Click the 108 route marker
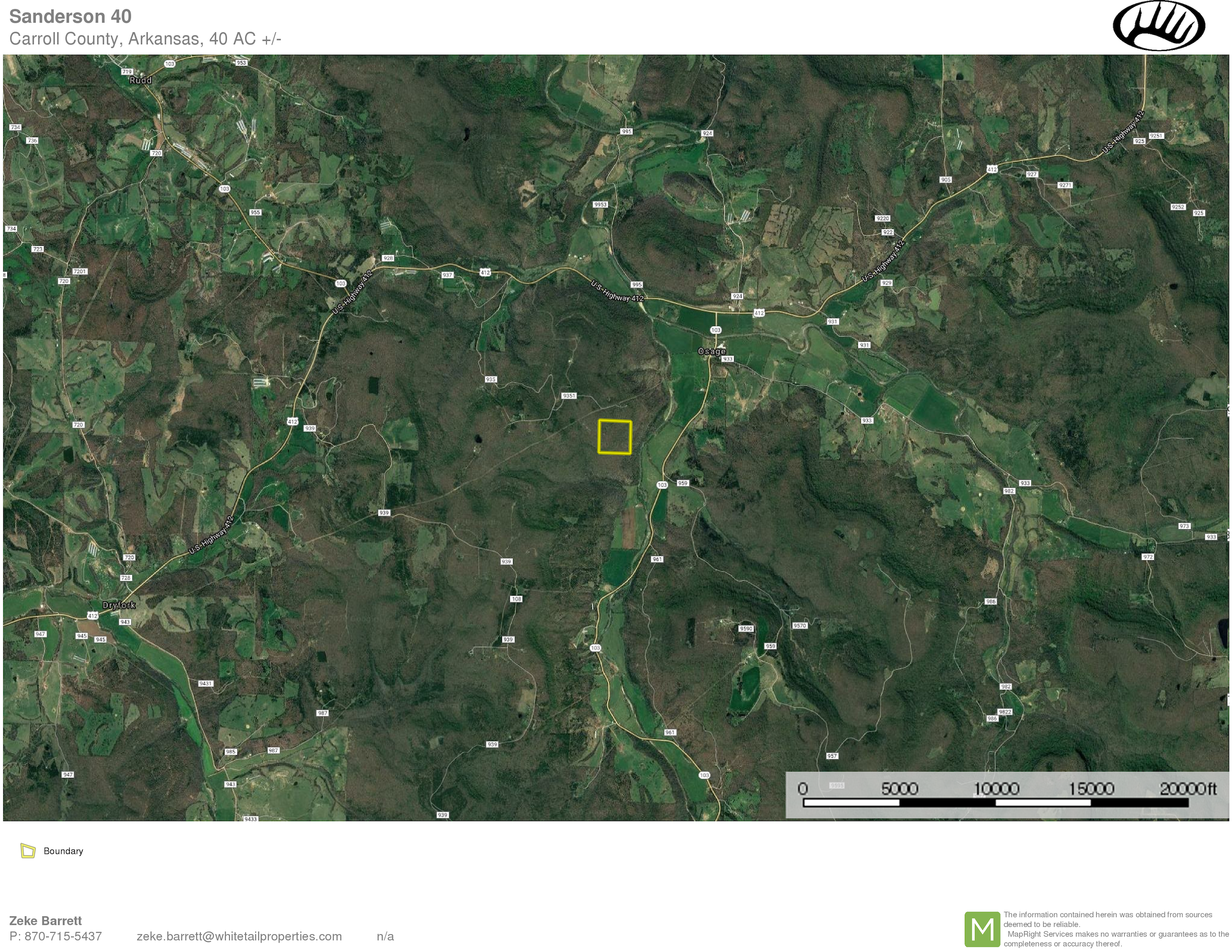Screen dimensions: 1232x952 [x=516, y=599]
